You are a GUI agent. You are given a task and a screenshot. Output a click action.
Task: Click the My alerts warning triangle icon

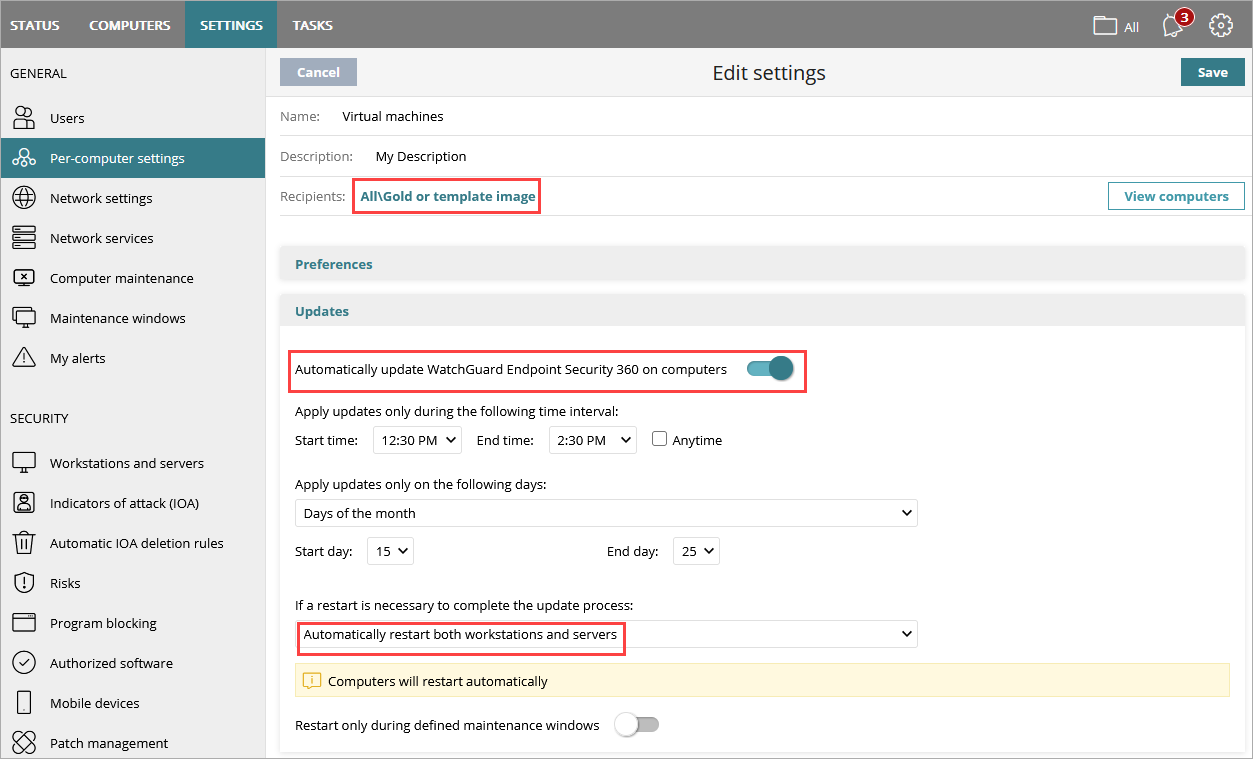(24, 358)
